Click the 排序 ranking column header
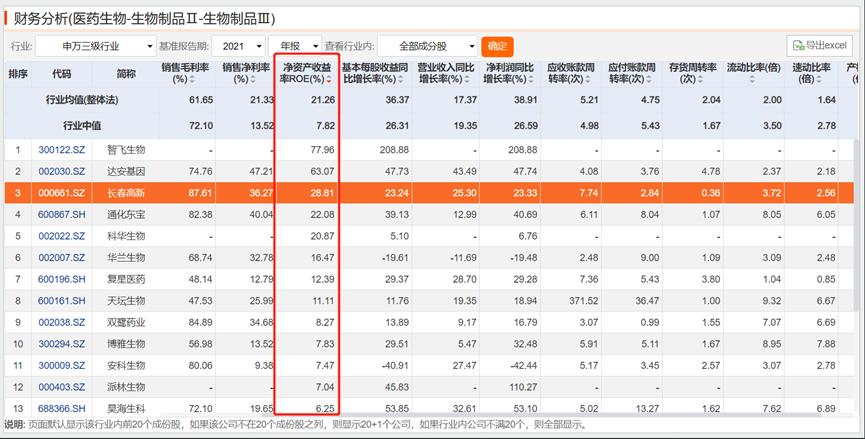The width and height of the screenshot is (865, 439). [18, 73]
